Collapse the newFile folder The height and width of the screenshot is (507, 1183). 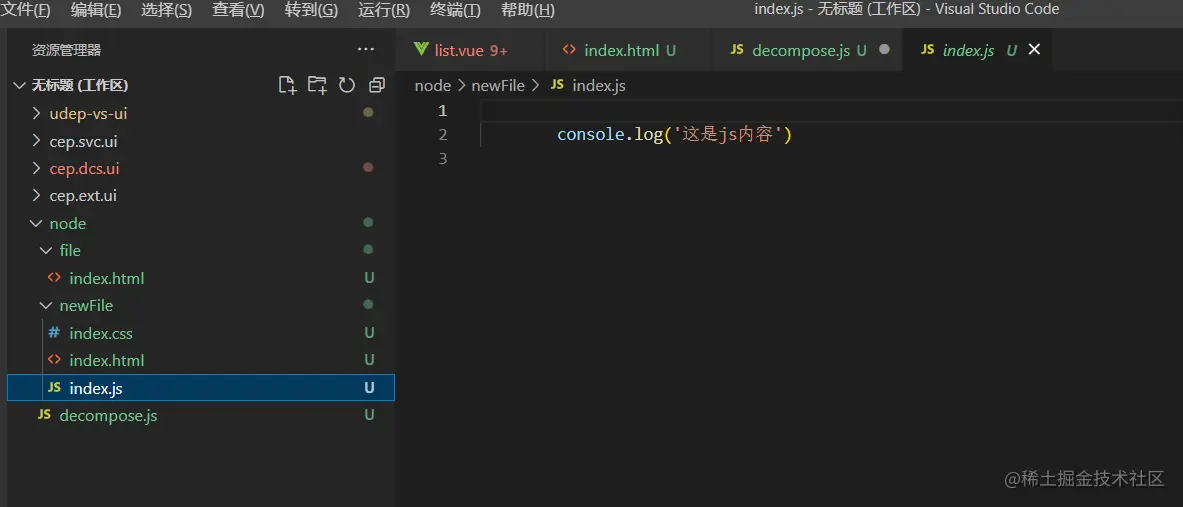201,306
